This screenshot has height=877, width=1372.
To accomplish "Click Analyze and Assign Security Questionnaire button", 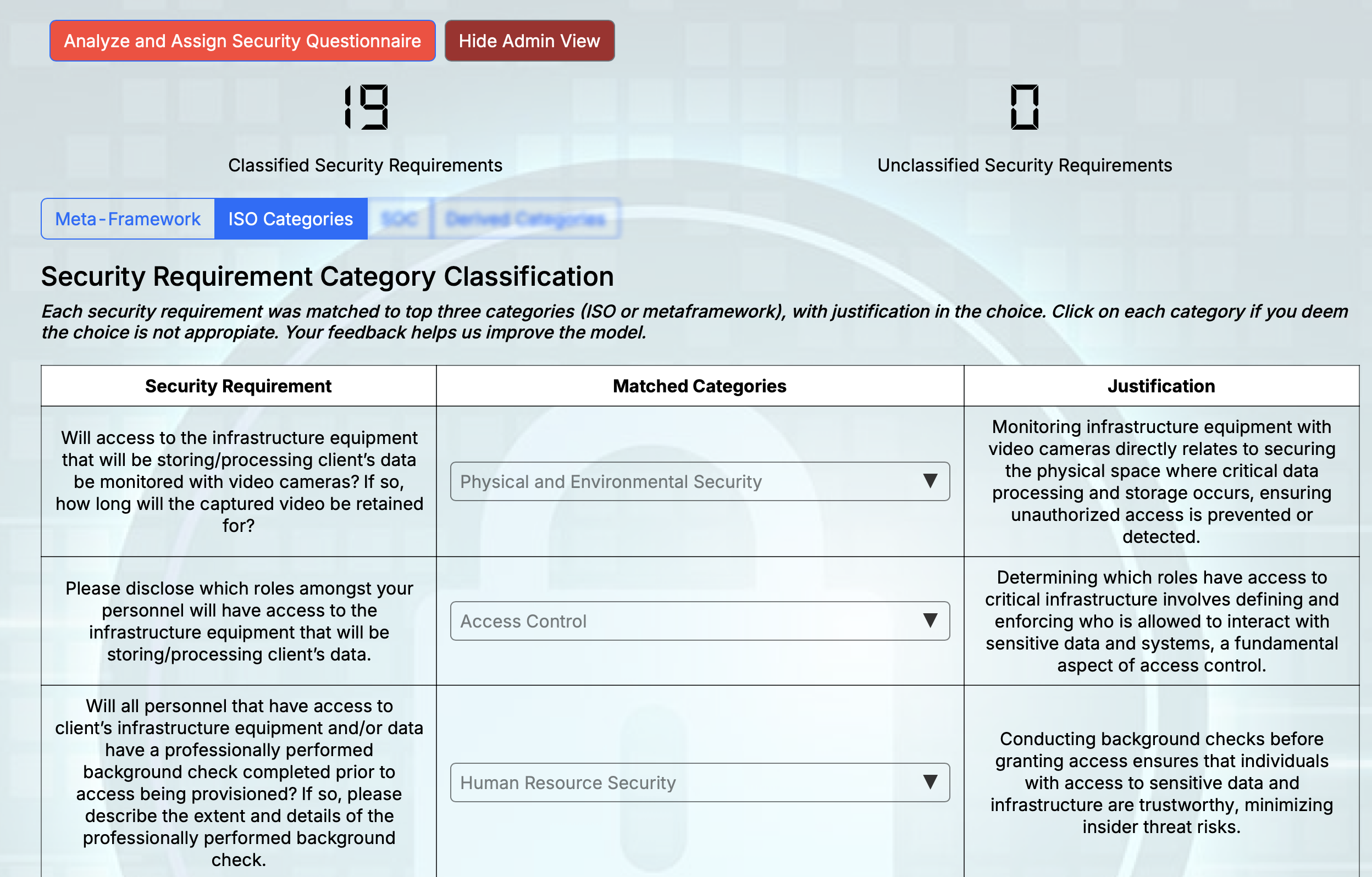I will pyautogui.click(x=242, y=41).
